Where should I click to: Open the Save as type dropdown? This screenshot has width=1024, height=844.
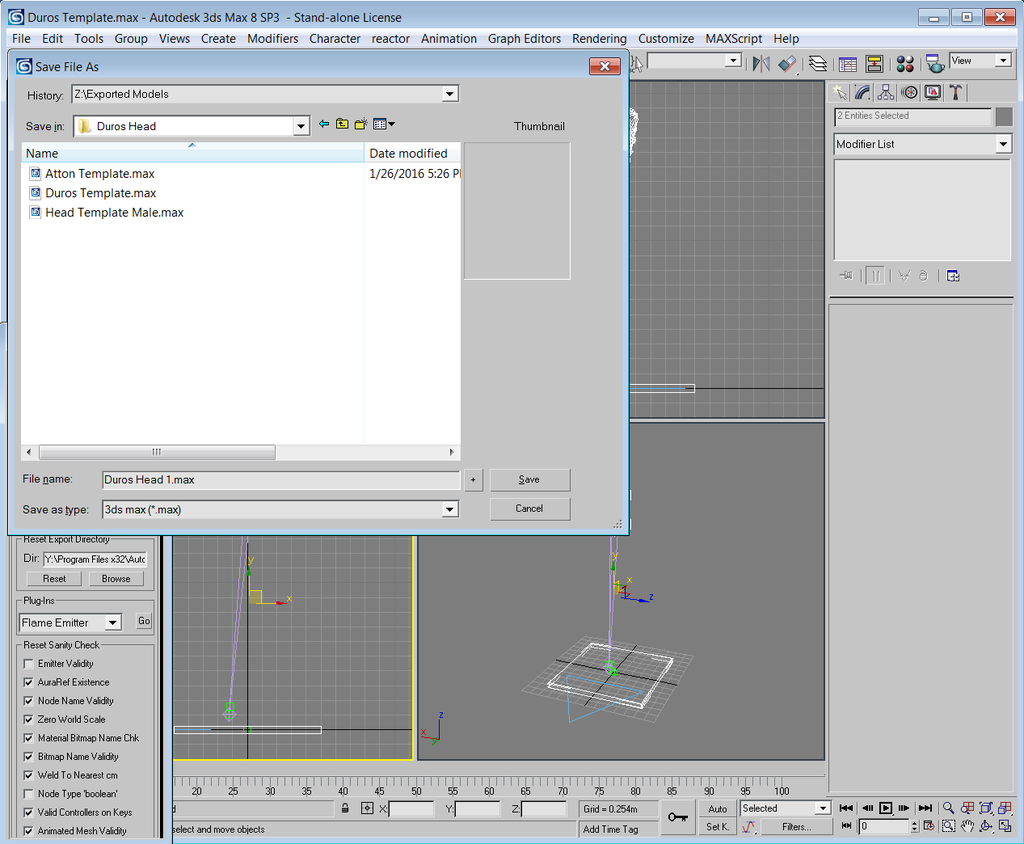(450, 510)
